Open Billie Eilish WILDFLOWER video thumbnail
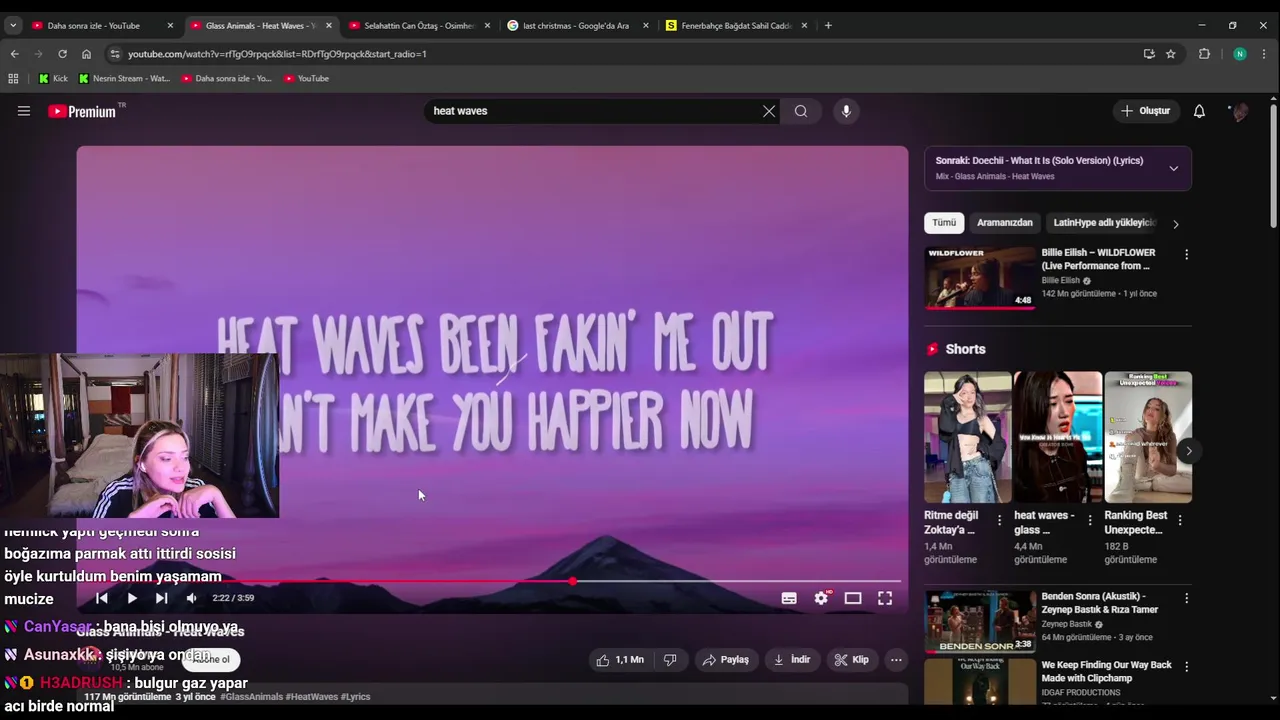 pyautogui.click(x=980, y=278)
